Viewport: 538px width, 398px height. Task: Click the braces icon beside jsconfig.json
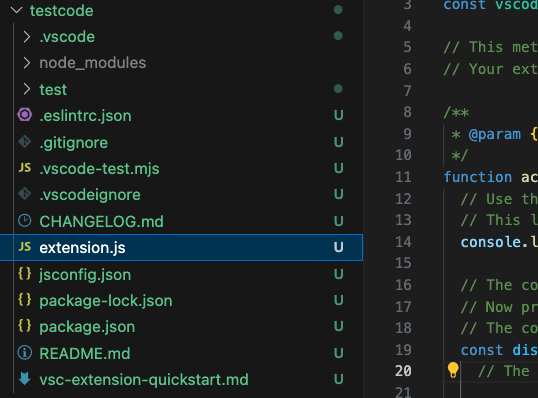point(25,273)
